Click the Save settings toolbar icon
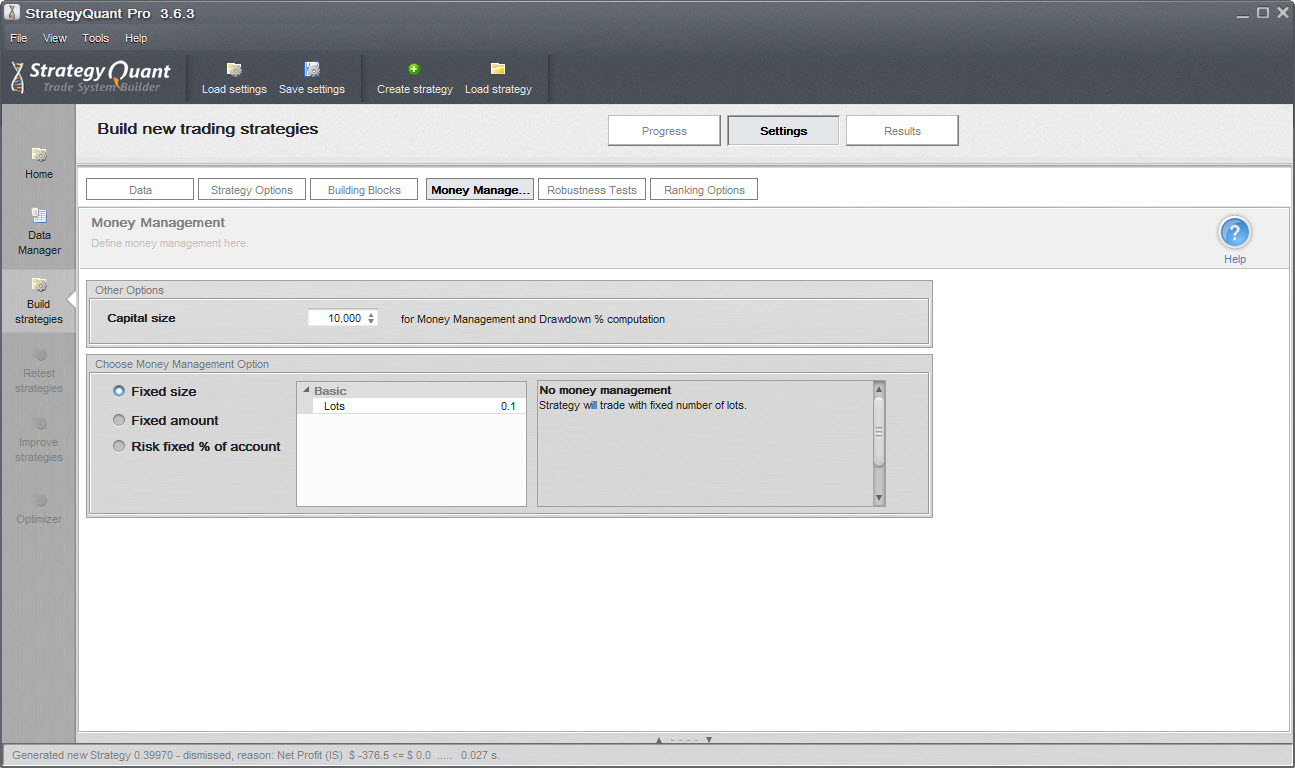Image resolution: width=1295 pixels, height=768 pixels. pos(312,69)
